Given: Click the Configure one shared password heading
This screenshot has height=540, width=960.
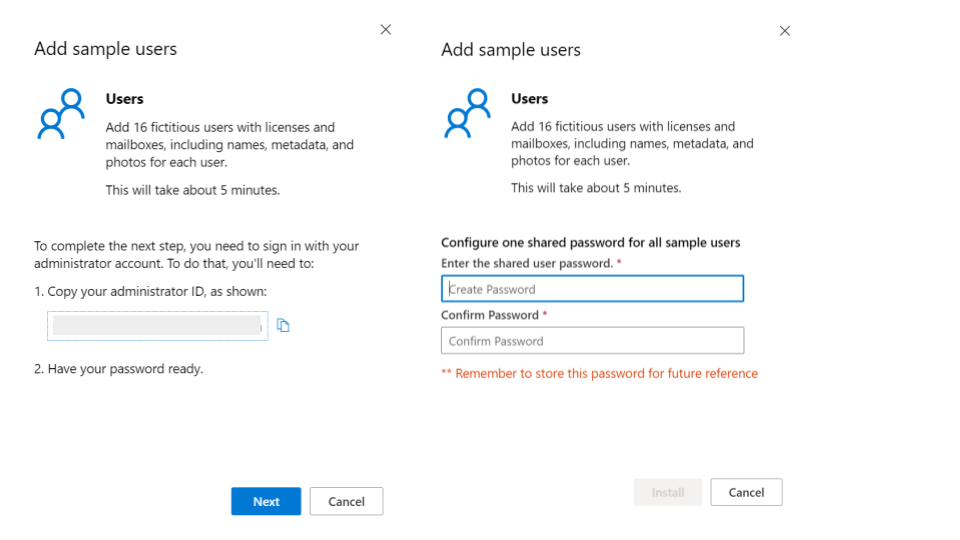Looking at the screenshot, I should click(x=590, y=243).
